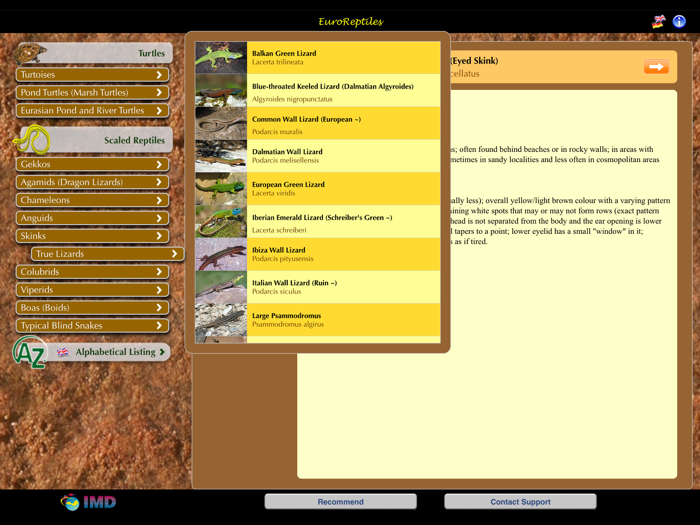
Task: Open Iberian Emerald Lizard photo thumbnail
Action: pos(221,221)
